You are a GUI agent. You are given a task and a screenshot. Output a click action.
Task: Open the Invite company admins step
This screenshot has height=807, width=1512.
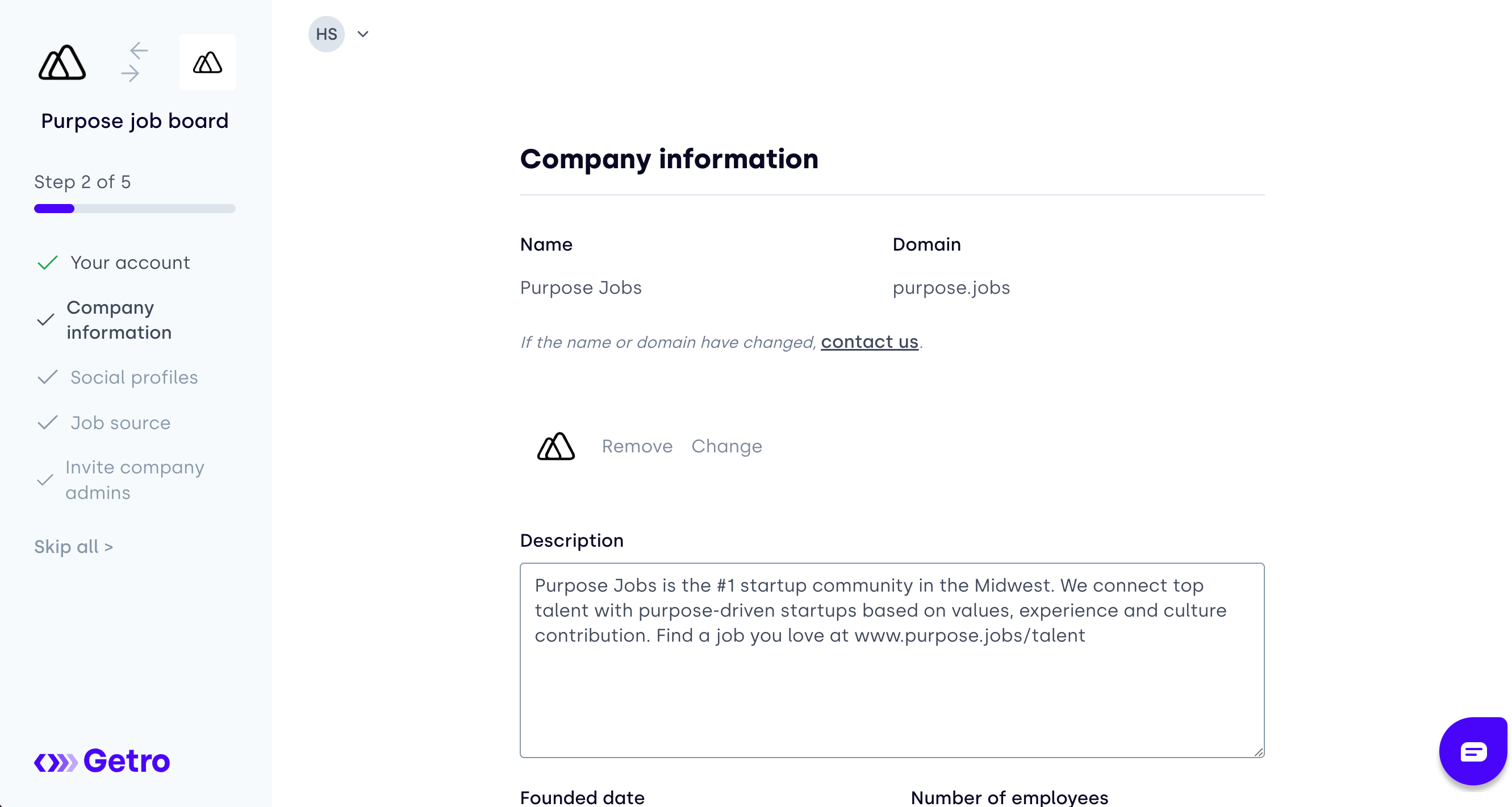point(135,480)
